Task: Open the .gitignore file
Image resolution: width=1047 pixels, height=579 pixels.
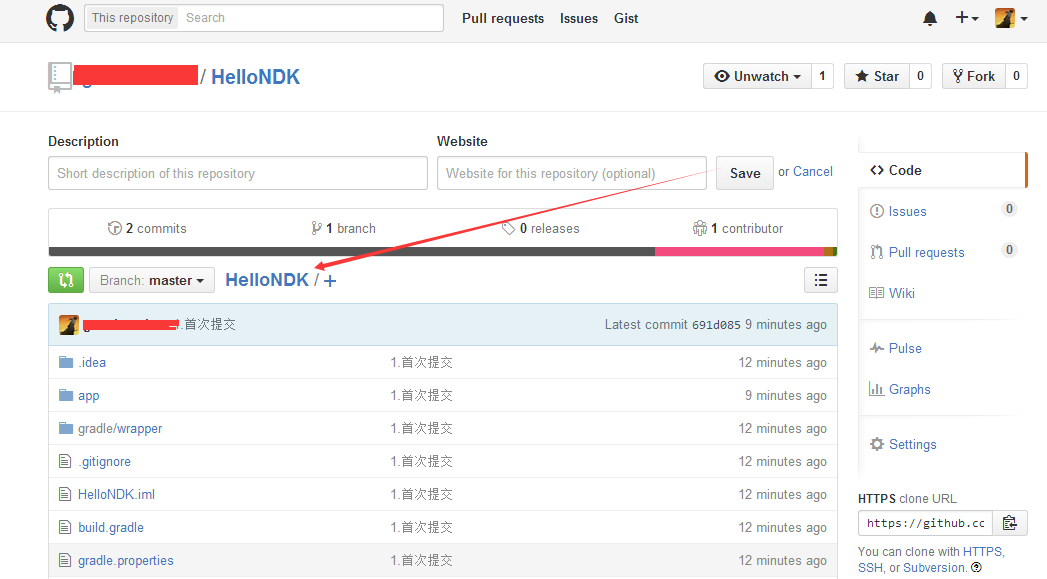Action: (104, 461)
